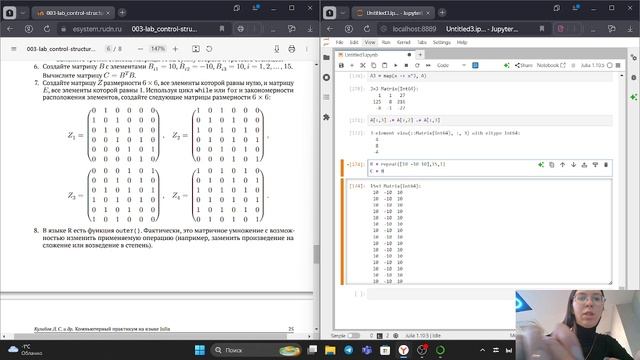This screenshot has width=640, height=360.
Task: Bookmark the PDF page in left browser
Action: (x=222, y=29)
